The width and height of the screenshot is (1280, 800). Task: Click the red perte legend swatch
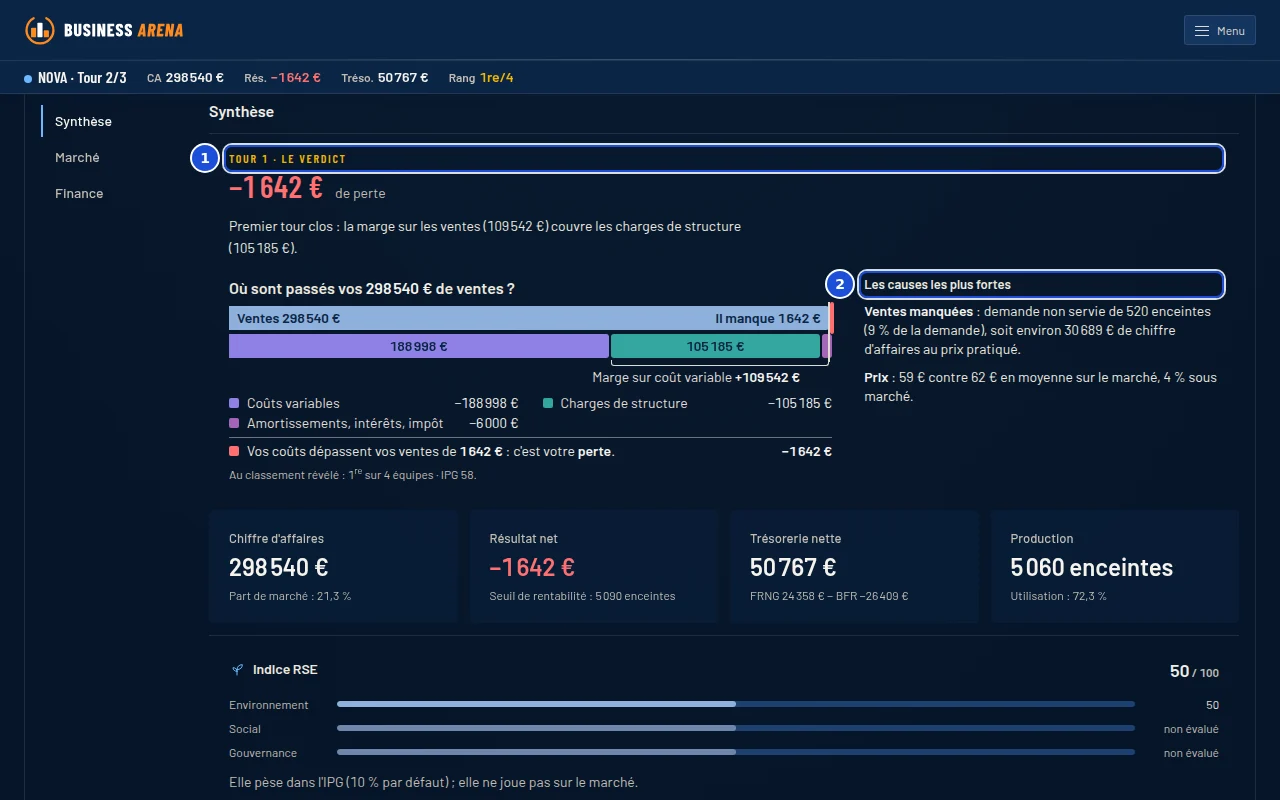(x=234, y=452)
